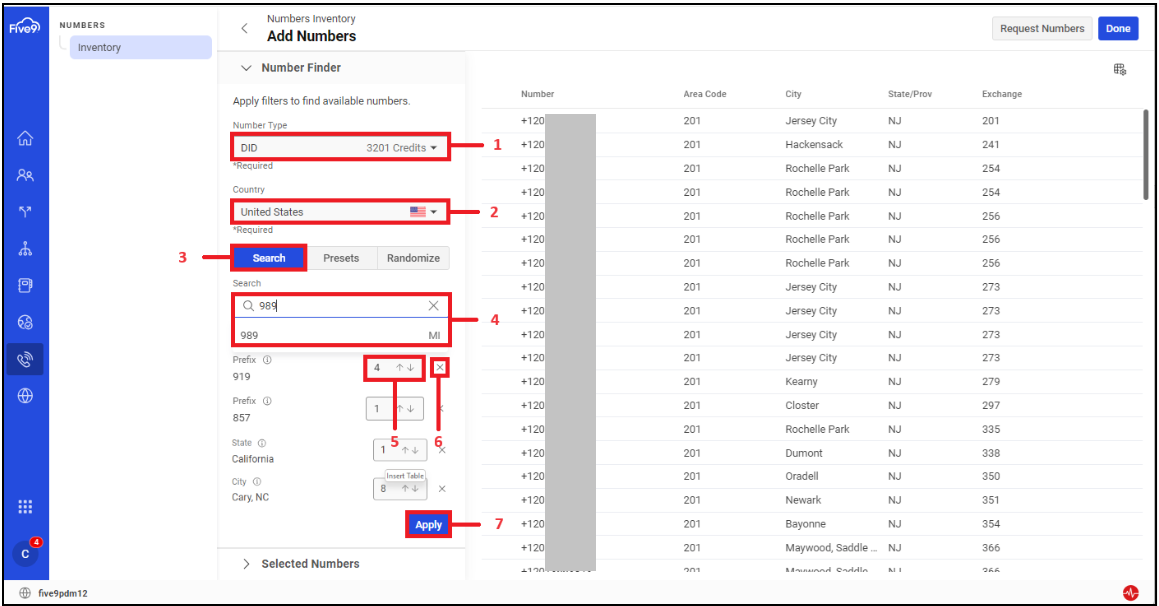Sort by the City column header
This screenshot has height=606, width=1159.
click(x=793, y=94)
